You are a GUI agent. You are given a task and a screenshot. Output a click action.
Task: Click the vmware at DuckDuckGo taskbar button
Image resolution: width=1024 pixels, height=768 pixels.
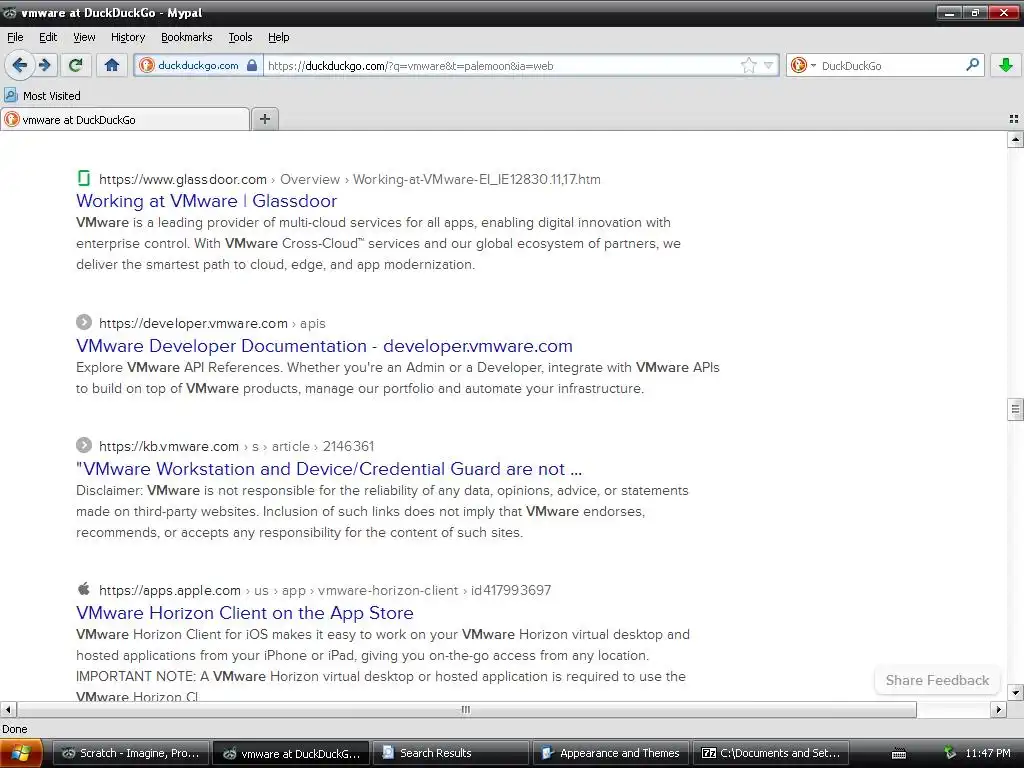[291, 753]
